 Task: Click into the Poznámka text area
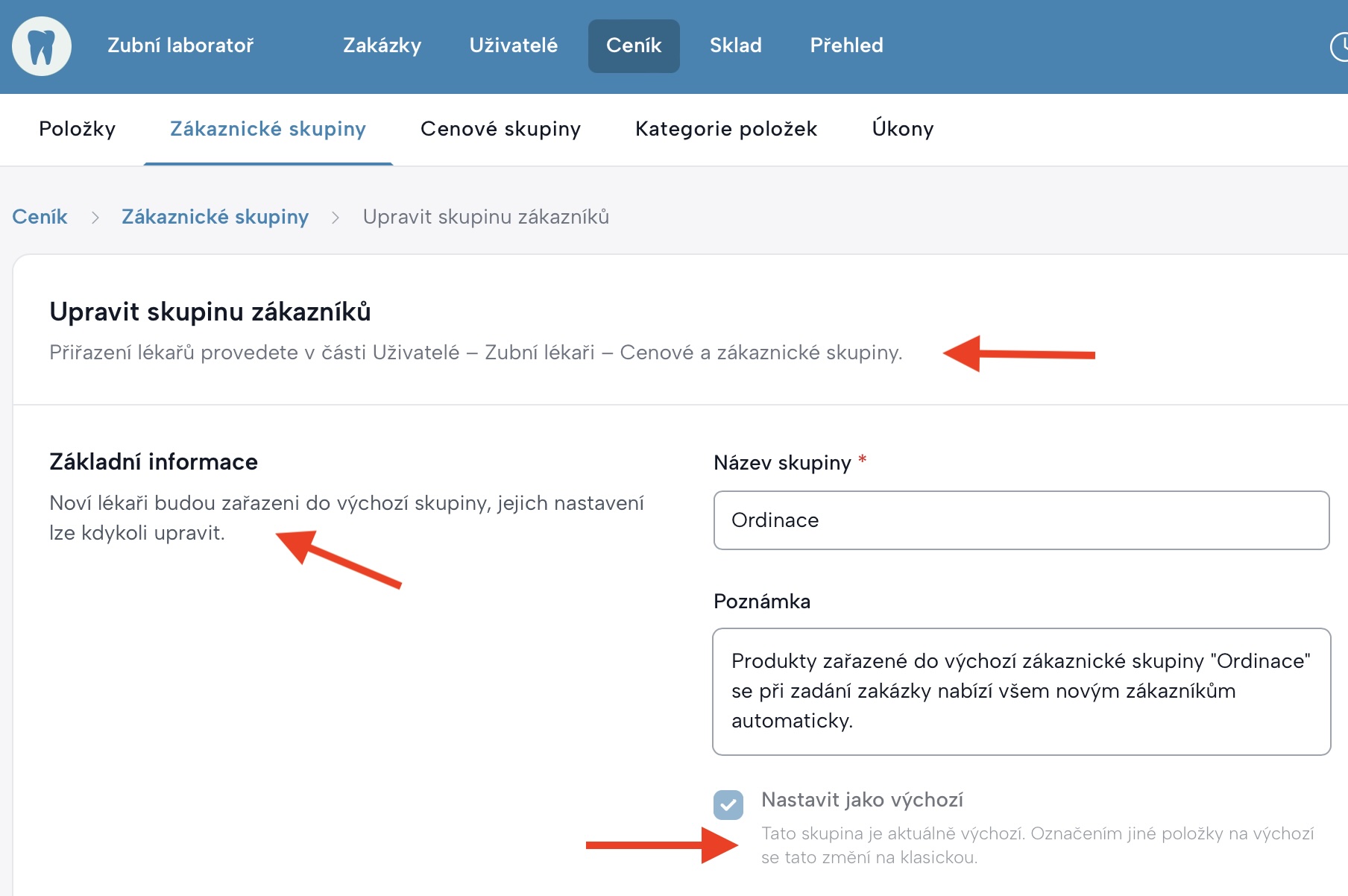[1021, 691]
